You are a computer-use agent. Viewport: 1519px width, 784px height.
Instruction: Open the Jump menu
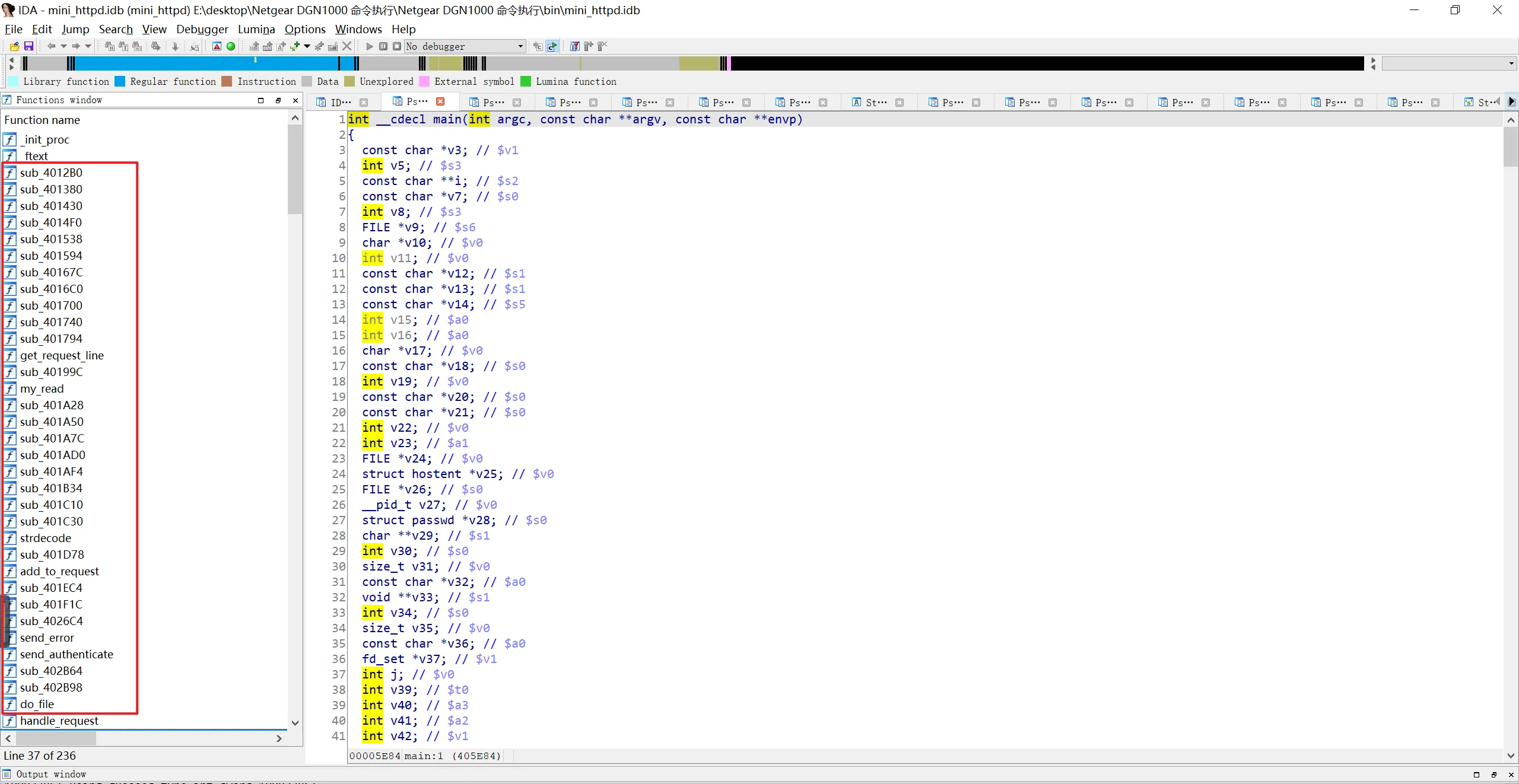tap(75, 29)
